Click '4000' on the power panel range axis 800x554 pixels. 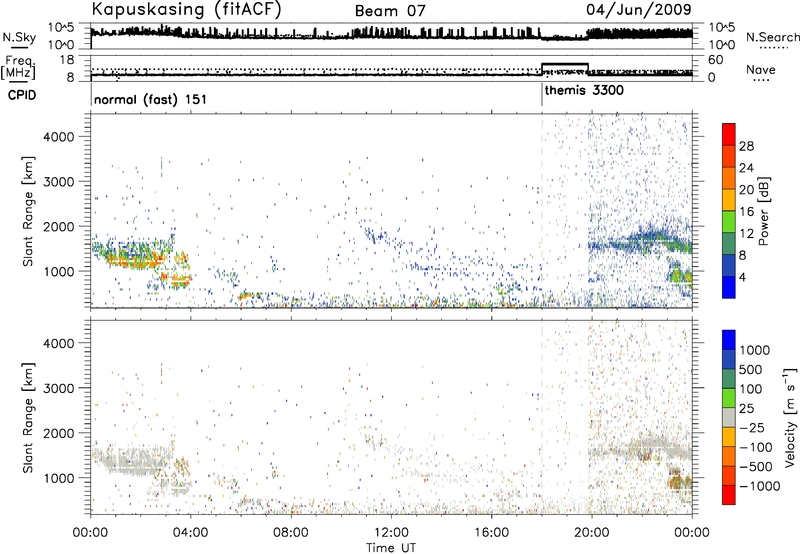58,137
